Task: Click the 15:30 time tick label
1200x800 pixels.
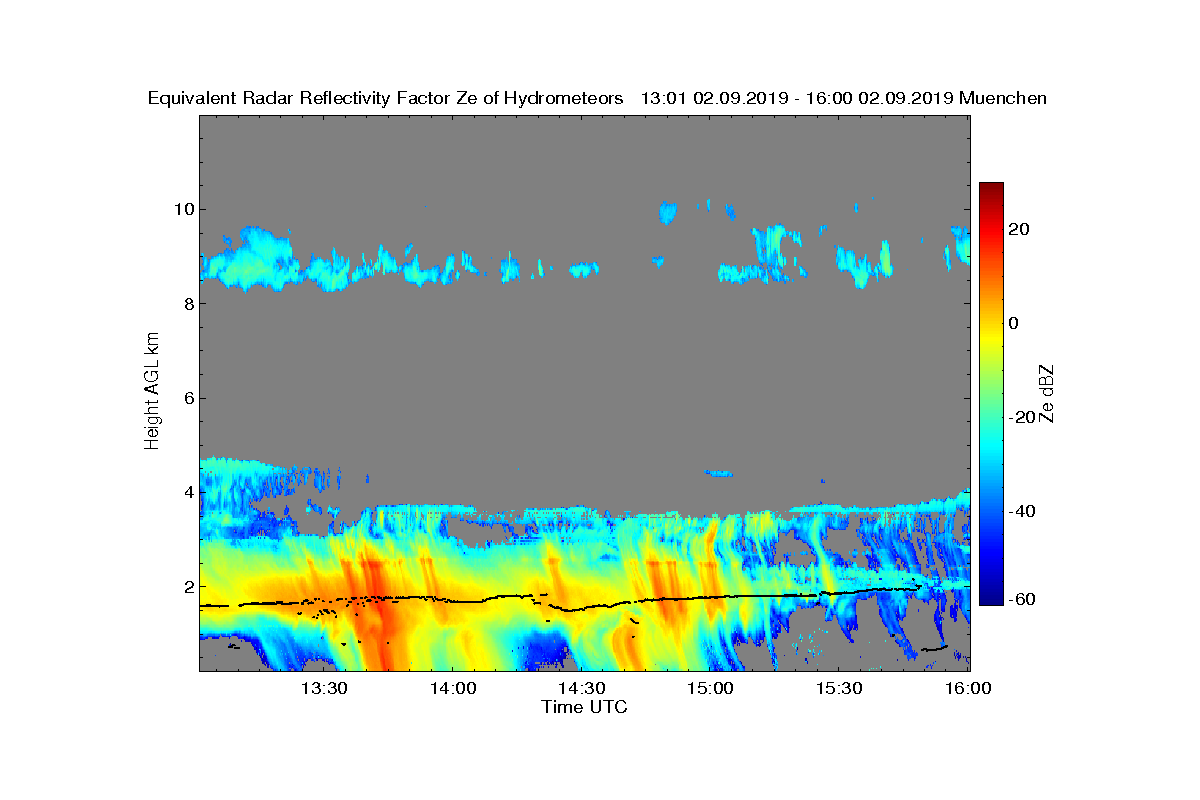Action: point(840,689)
